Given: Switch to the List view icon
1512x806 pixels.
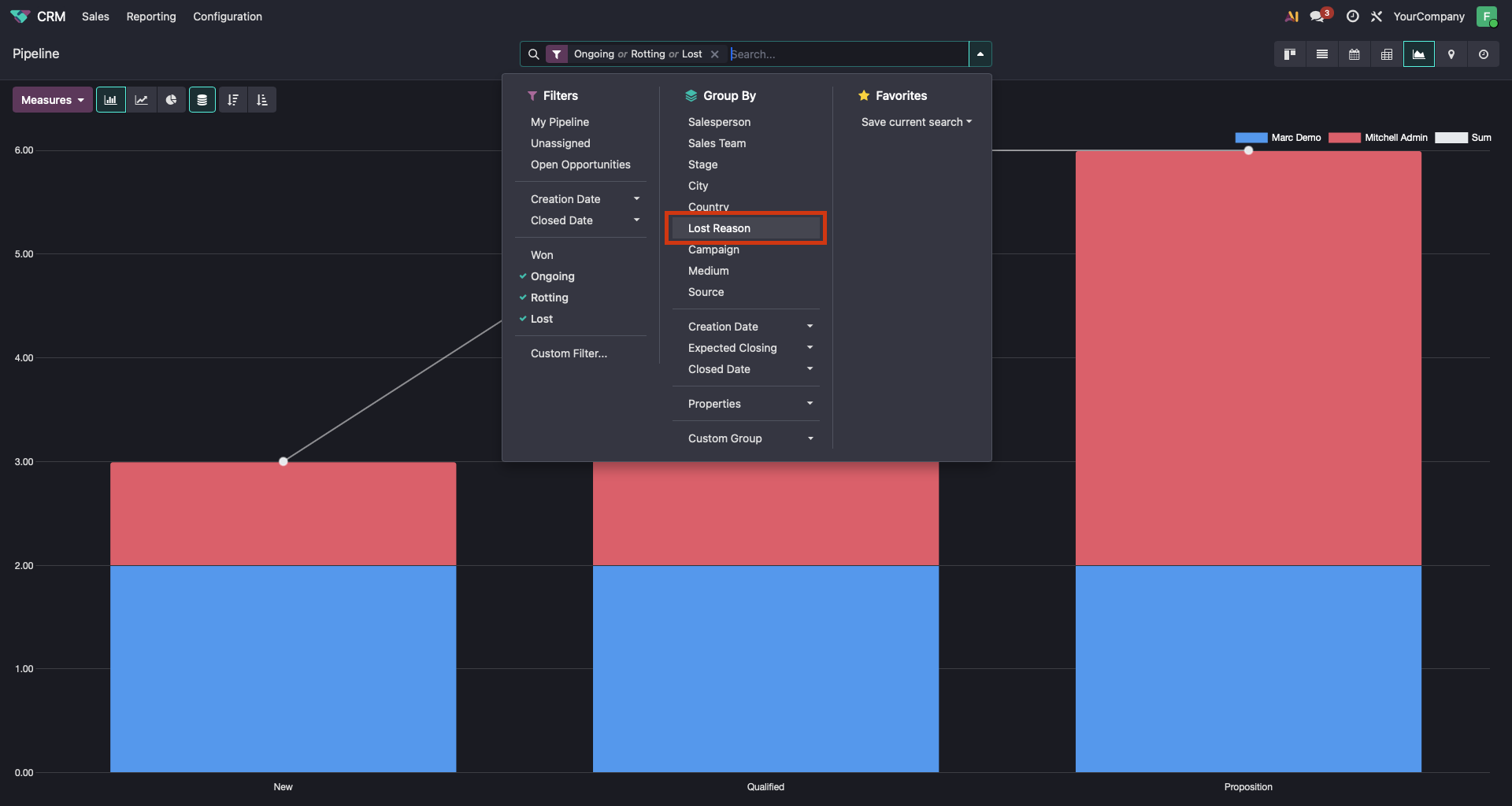Looking at the screenshot, I should pyautogui.click(x=1322, y=54).
